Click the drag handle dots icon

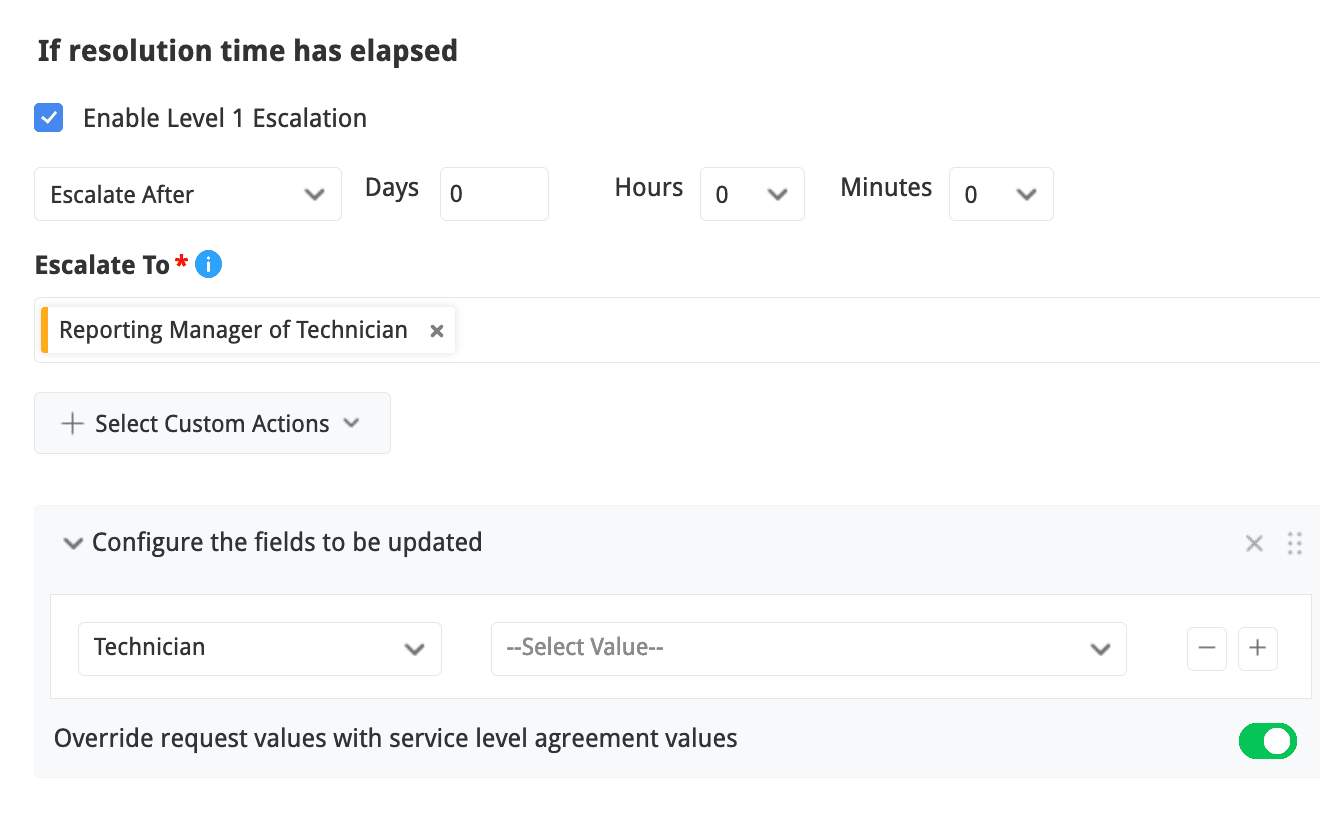coord(1295,543)
